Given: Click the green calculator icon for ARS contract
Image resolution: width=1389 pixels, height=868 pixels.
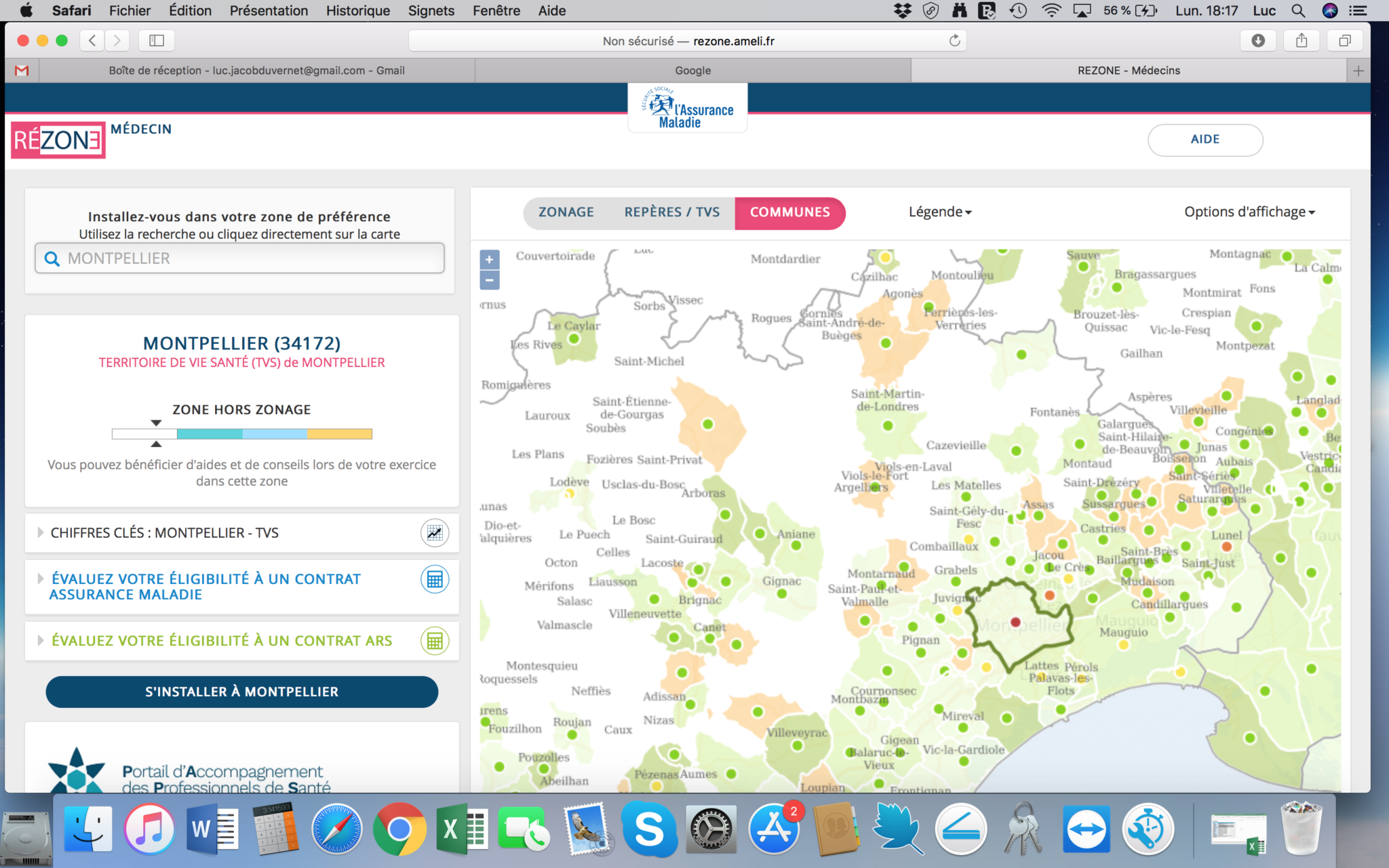Looking at the screenshot, I should [435, 641].
